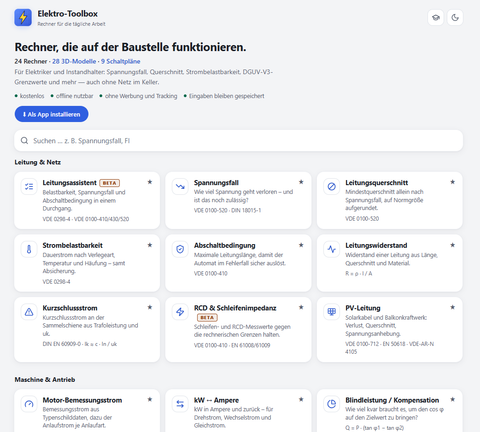Open the Blindleistung / Kompensation title
This screenshot has height=432, width=480.
(392, 400)
